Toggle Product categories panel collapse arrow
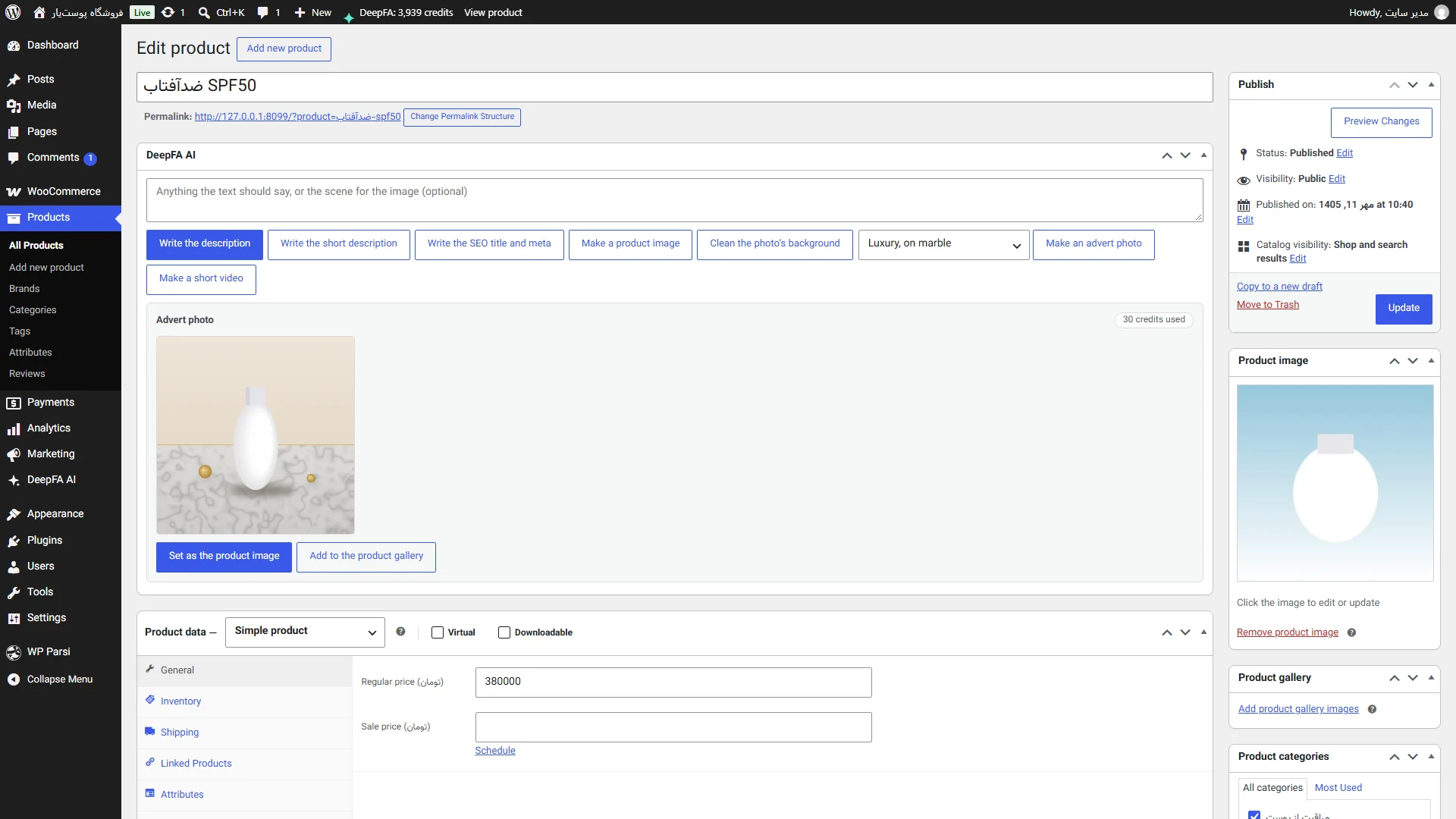This screenshot has width=1456, height=819. tap(1431, 757)
